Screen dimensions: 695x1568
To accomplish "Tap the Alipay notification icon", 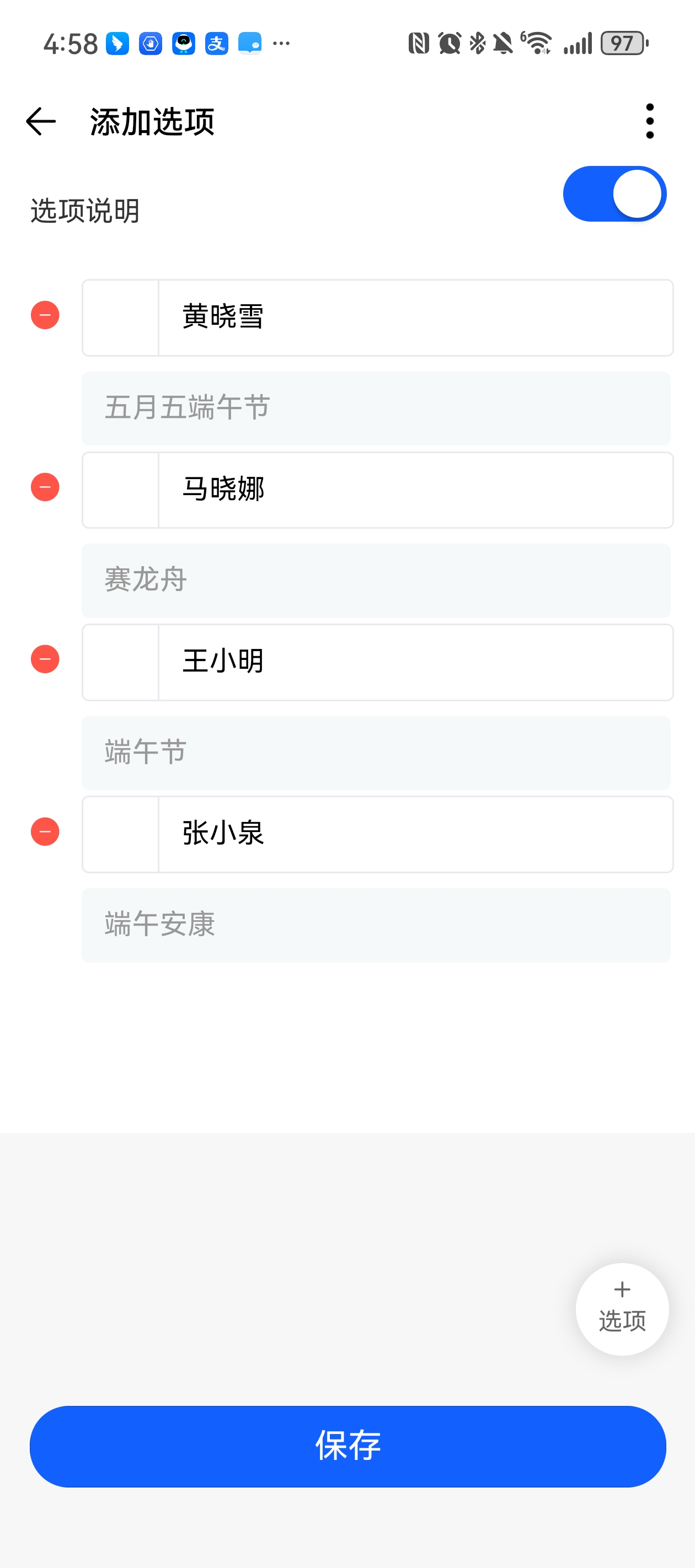I will tap(216, 44).
